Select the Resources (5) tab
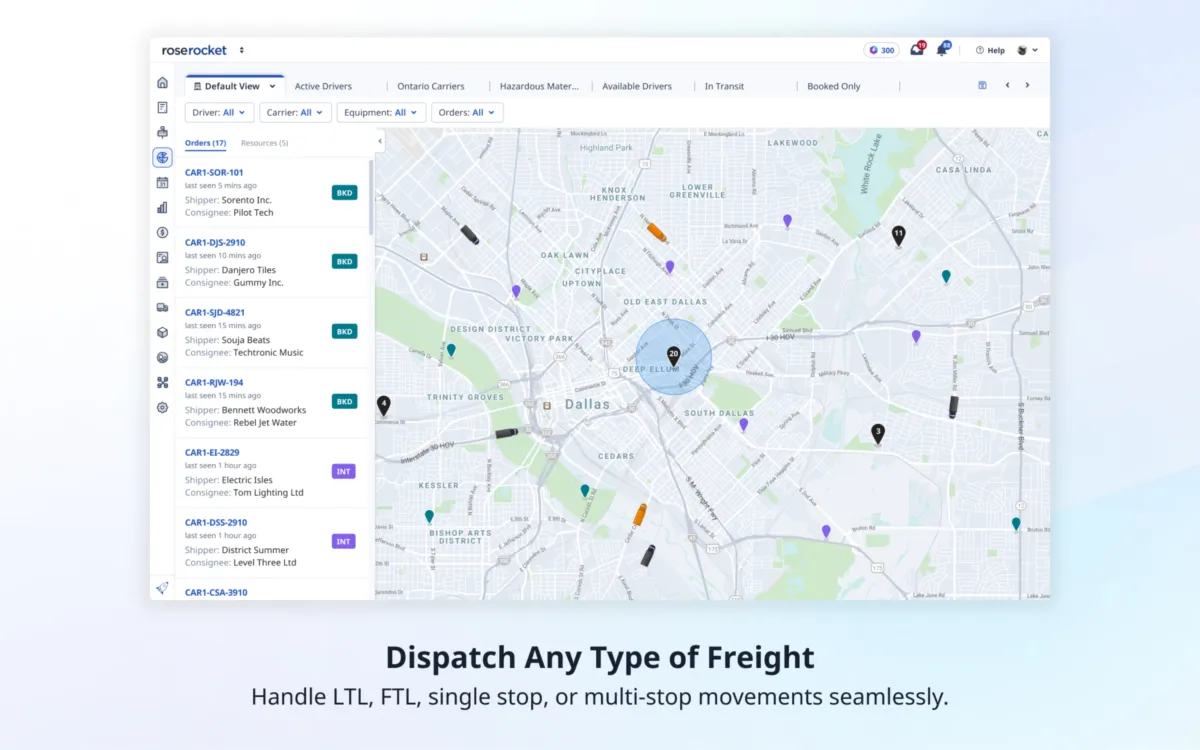The width and height of the screenshot is (1200, 750). [x=264, y=143]
